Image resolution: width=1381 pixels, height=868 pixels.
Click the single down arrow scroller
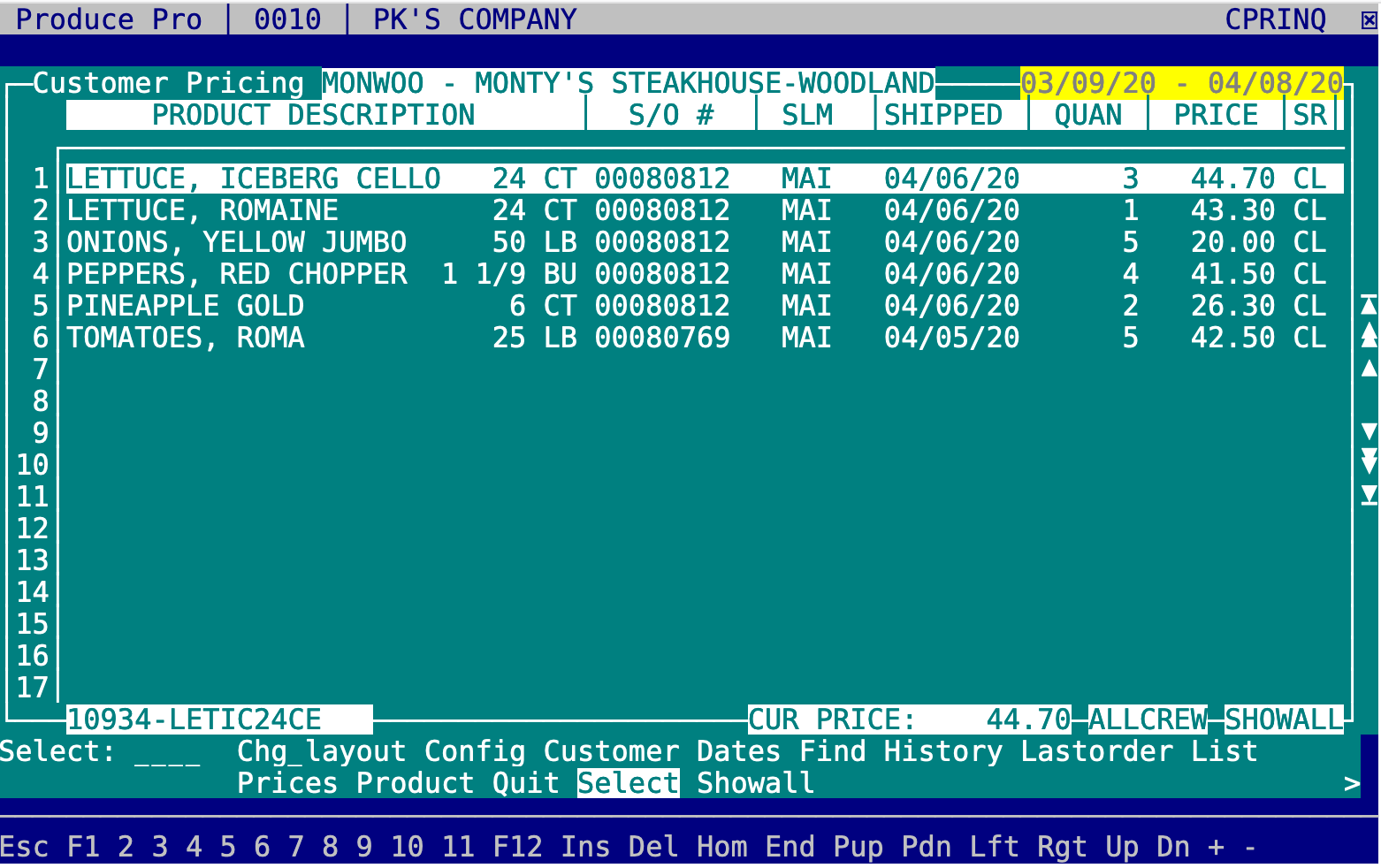pyautogui.click(x=1369, y=431)
